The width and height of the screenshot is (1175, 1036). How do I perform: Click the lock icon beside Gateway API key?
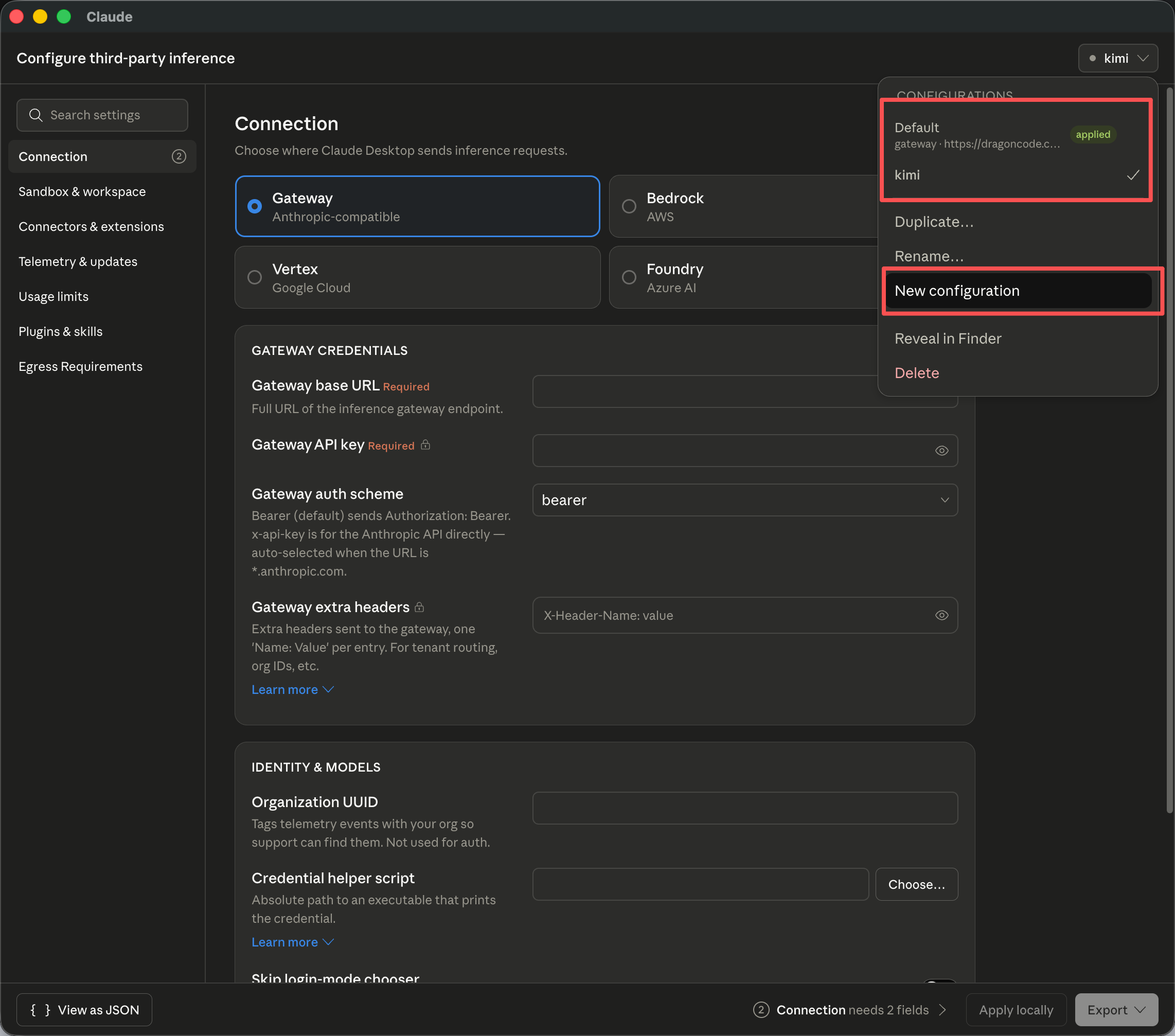[x=425, y=444]
